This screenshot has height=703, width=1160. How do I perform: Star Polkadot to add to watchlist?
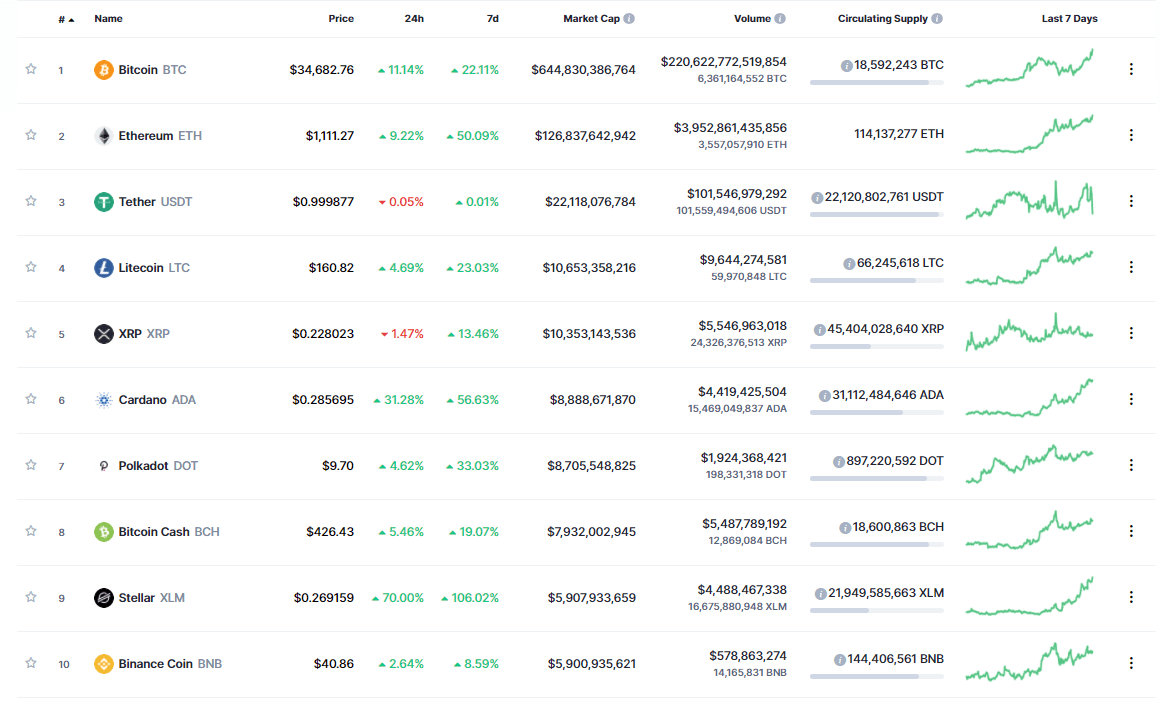(x=31, y=465)
